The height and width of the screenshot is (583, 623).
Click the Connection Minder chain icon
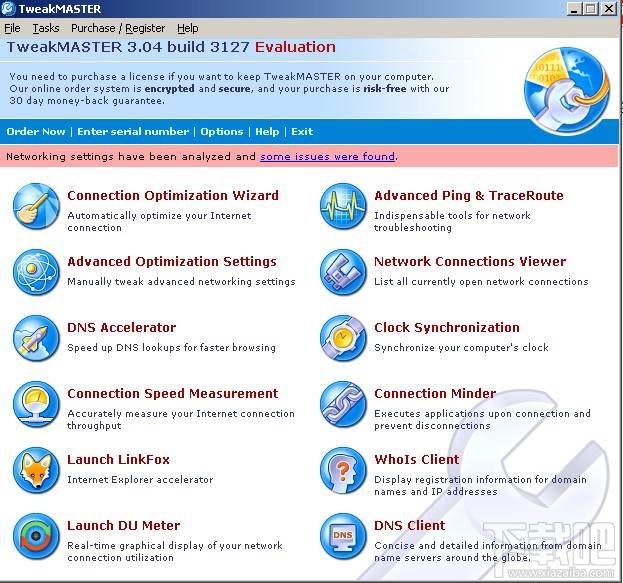pos(343,404)
